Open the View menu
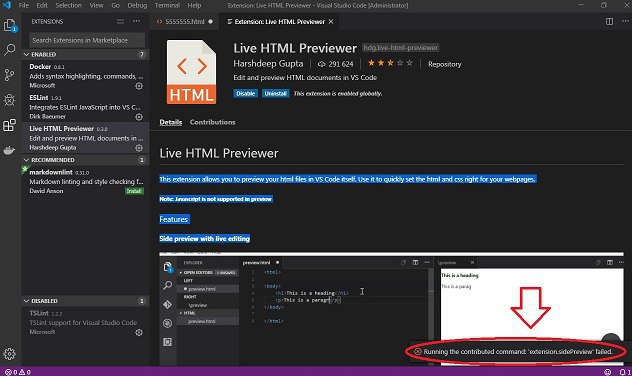632x376 pixels. [x=96, y=5]
